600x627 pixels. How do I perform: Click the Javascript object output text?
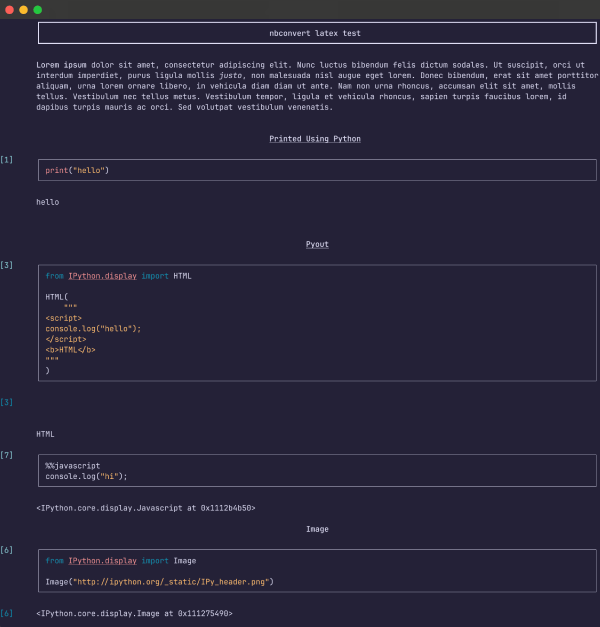pos(146,508)
